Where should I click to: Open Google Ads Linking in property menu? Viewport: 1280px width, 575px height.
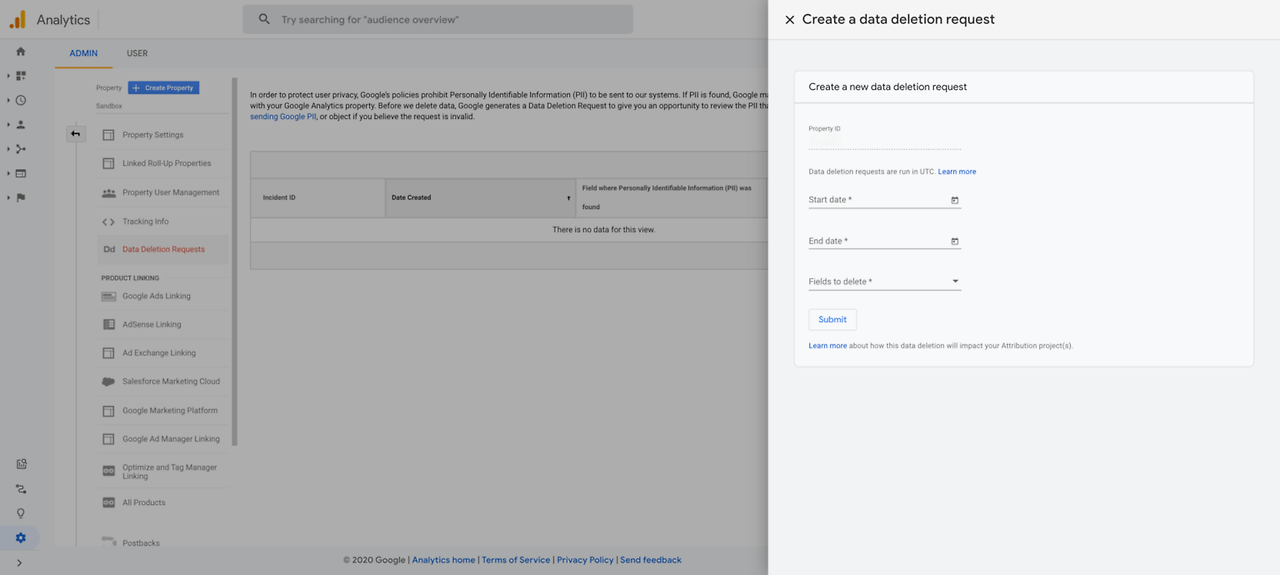point(156,296)
